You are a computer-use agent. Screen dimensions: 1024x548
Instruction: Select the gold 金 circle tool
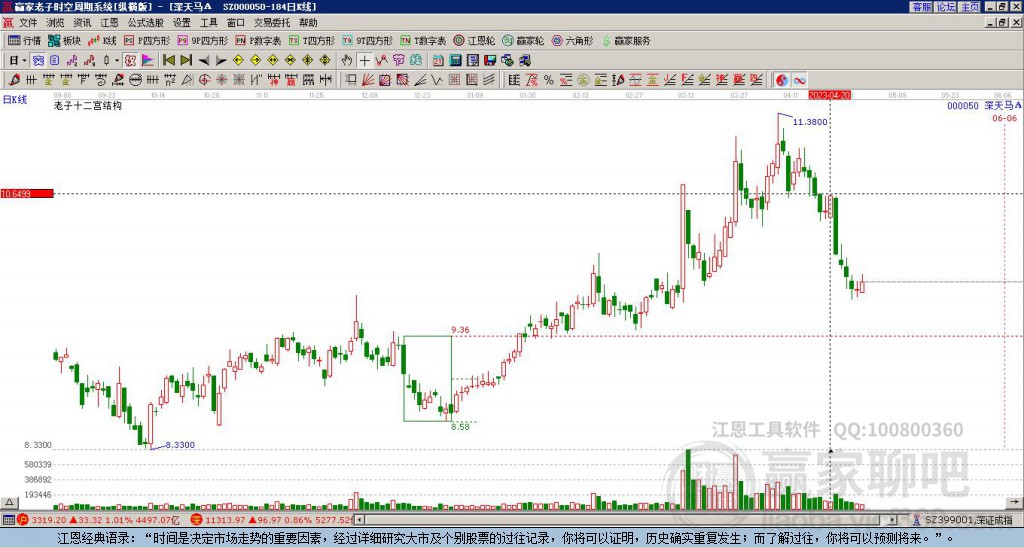click(x=583, y=80)
